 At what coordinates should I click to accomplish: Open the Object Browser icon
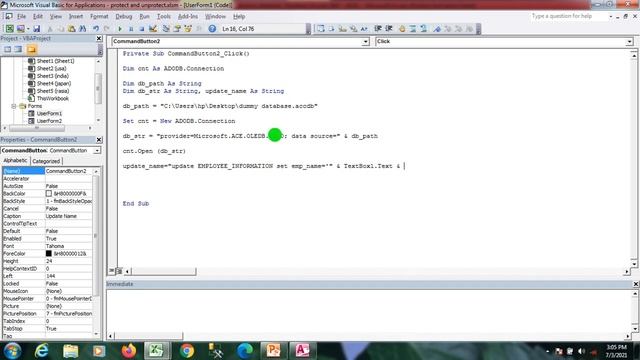pos(188,29)
